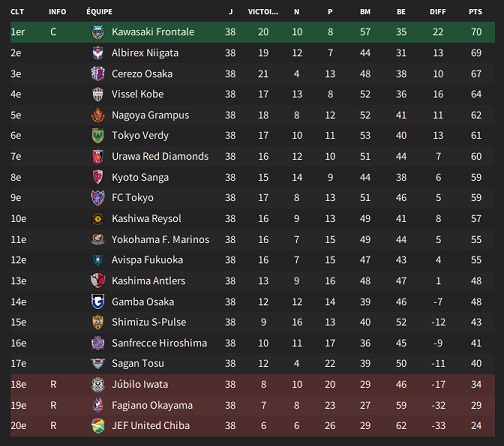Screen dimensions: 504x446
Task: Click the Kashima Antlers club crest
Action: [x=98, y=281]
